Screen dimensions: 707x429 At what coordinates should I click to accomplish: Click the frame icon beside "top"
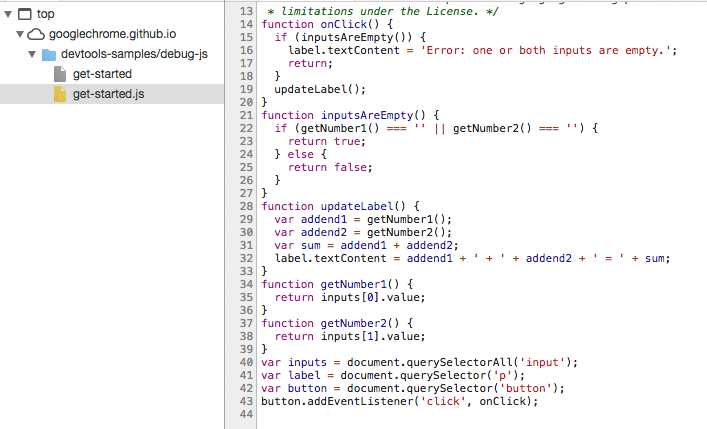pyautogui.click(x=25, y=13)
